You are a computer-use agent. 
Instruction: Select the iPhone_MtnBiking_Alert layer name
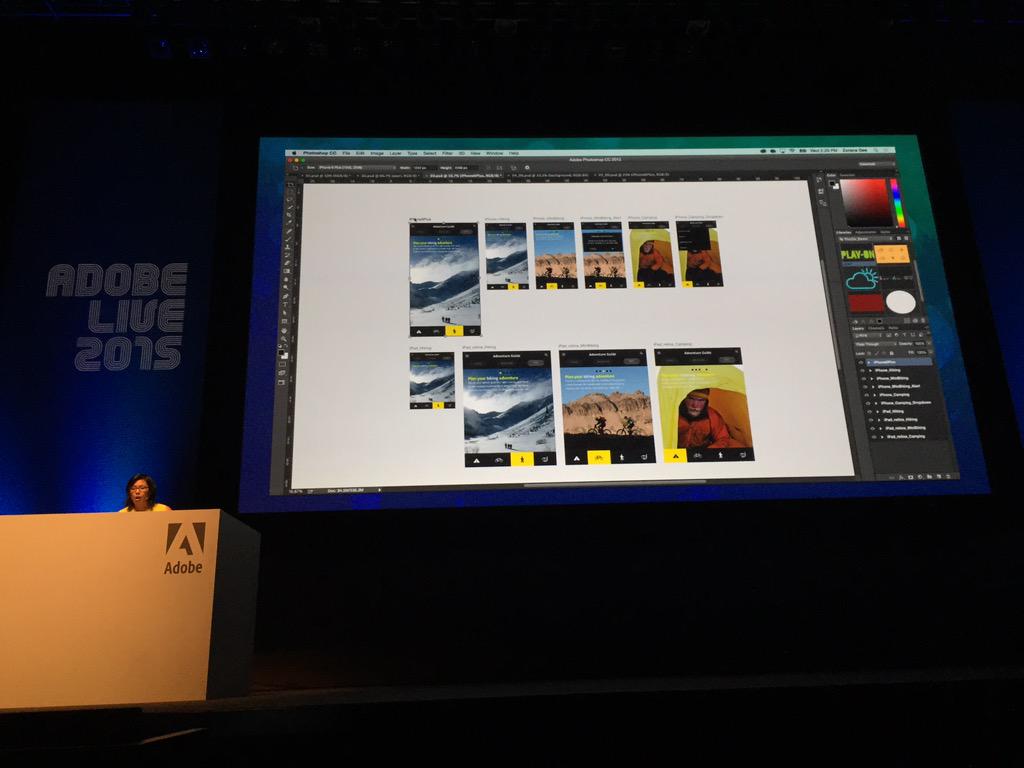[899, 387]
